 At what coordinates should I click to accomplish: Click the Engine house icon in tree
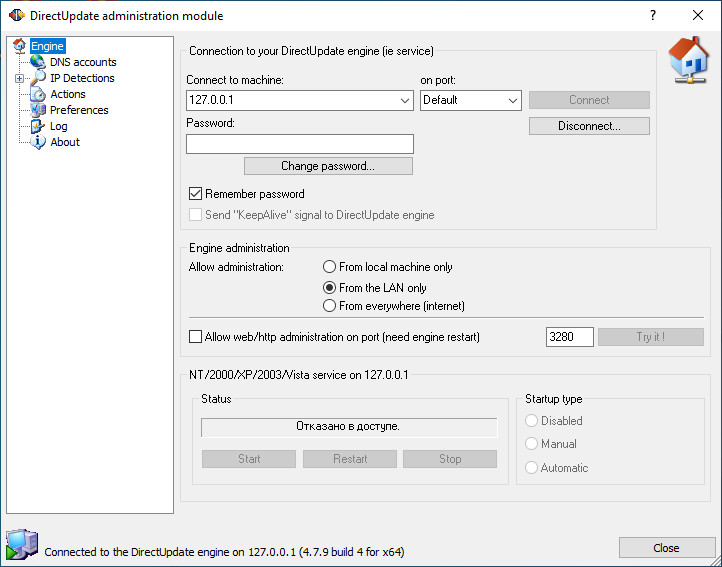point(19,46)
